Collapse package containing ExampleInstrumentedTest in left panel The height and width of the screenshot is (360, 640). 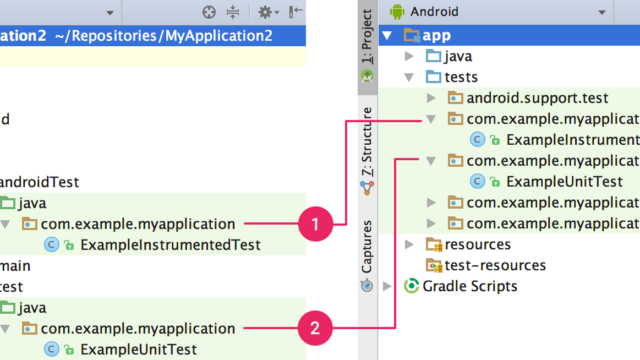(5, 224)
